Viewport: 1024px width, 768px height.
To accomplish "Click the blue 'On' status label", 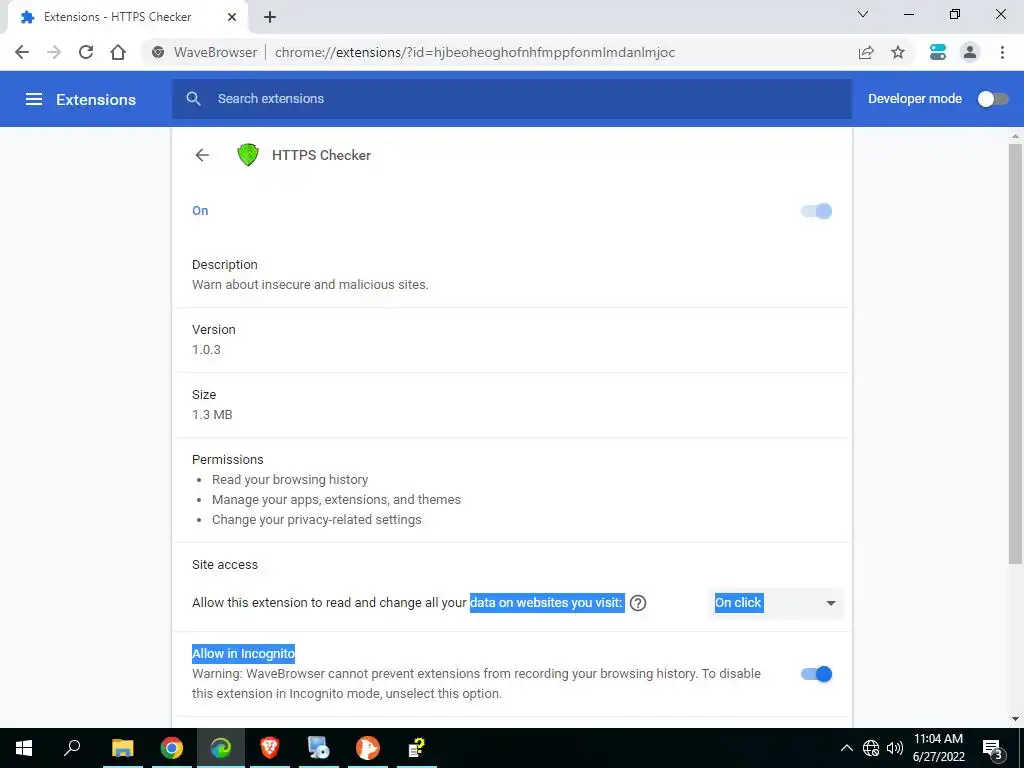I will (x=200, y=210).
